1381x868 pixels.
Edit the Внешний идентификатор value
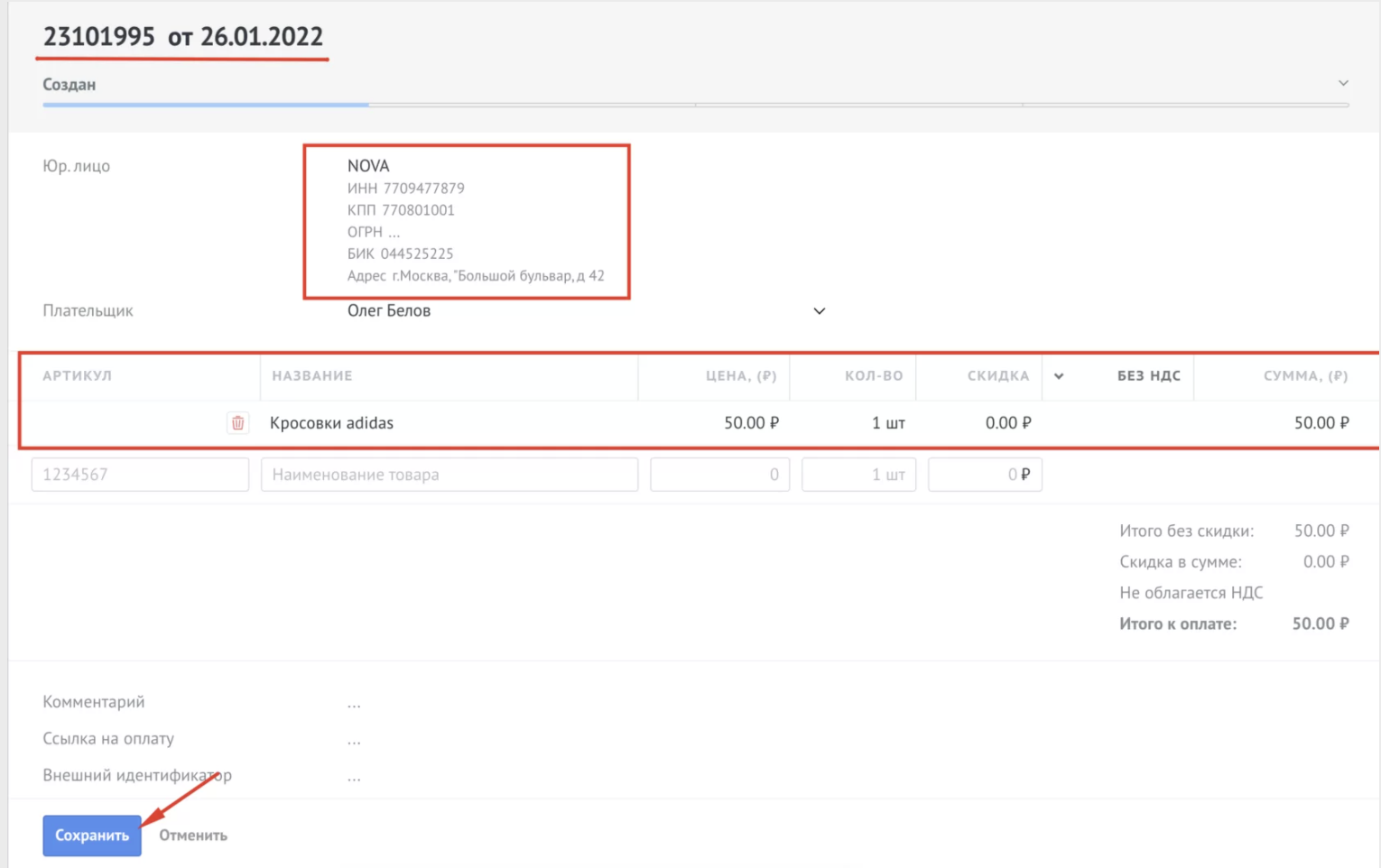354,776
